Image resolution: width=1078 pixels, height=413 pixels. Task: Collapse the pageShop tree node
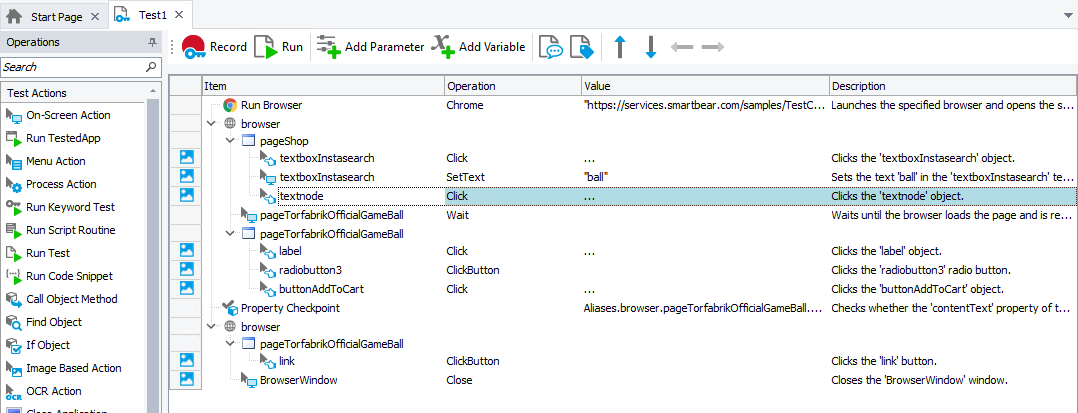pyautogui.click(x=229, y=141)
